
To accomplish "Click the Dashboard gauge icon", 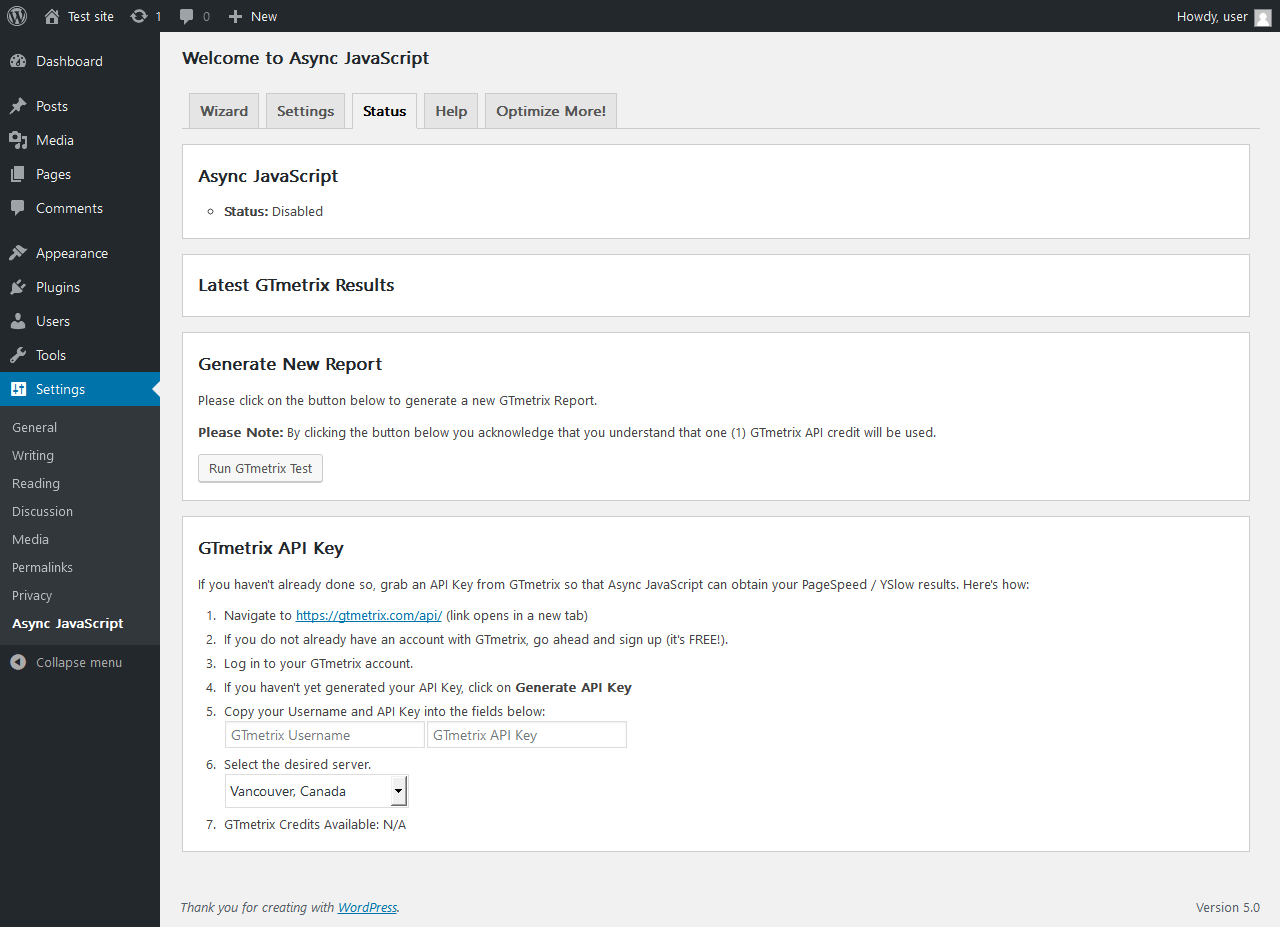I will point(18,61).
